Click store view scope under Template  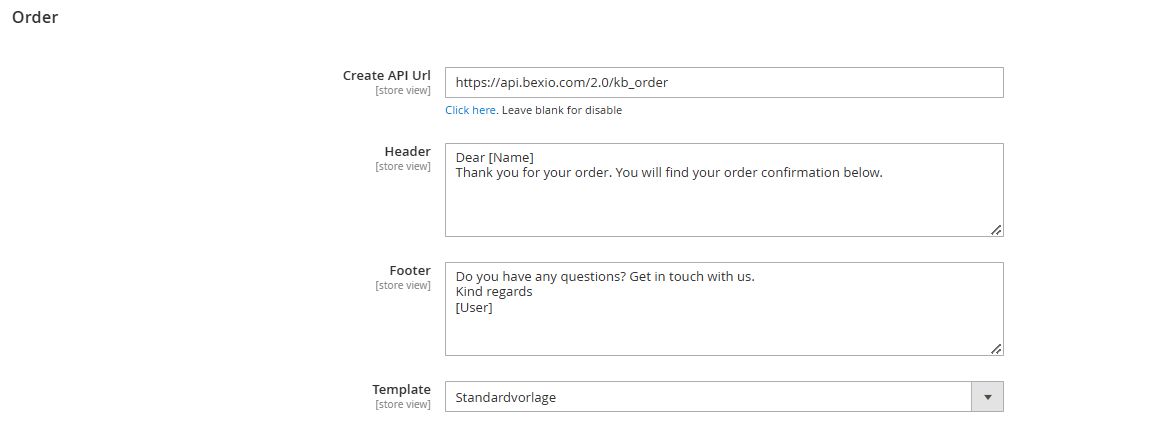403,404
